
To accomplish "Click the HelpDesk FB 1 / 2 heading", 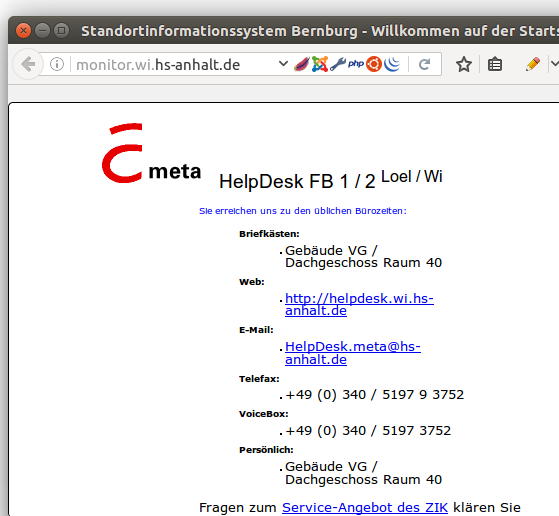I will click(x=297, y=181).
